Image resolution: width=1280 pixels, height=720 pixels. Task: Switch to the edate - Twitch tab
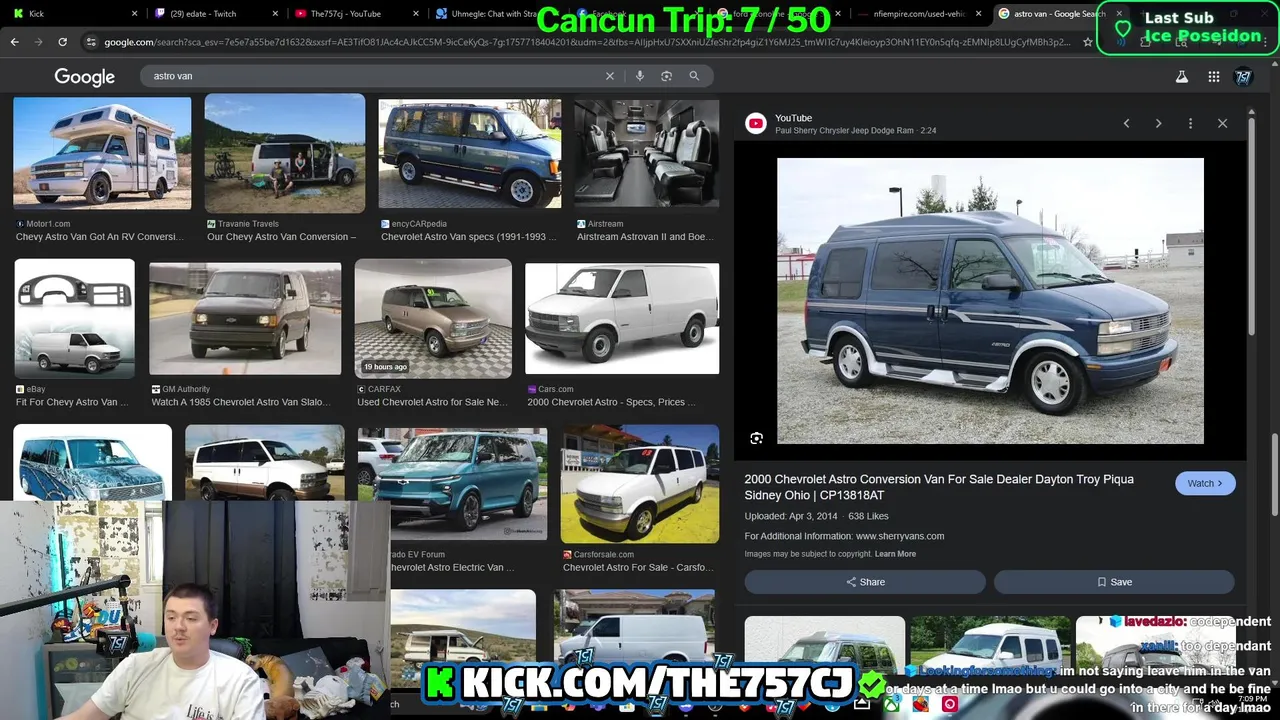[216, 14]
